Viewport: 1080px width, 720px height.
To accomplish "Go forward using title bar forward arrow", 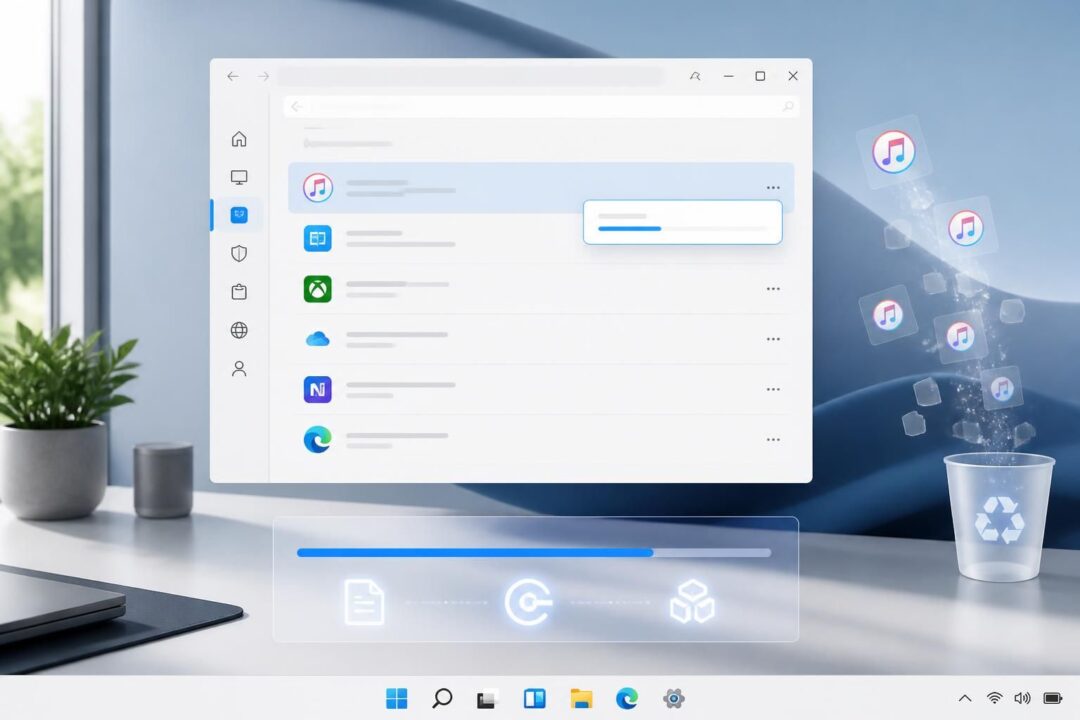I will coord(263,76).
